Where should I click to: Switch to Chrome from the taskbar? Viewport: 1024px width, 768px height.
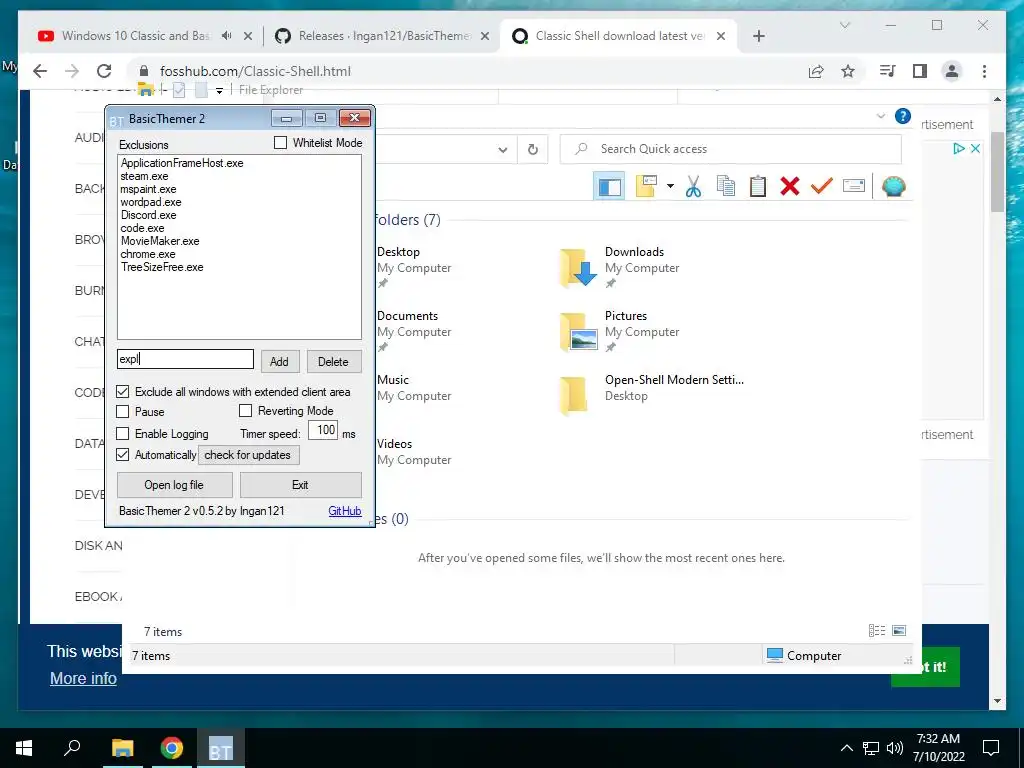tap(171, 748)
